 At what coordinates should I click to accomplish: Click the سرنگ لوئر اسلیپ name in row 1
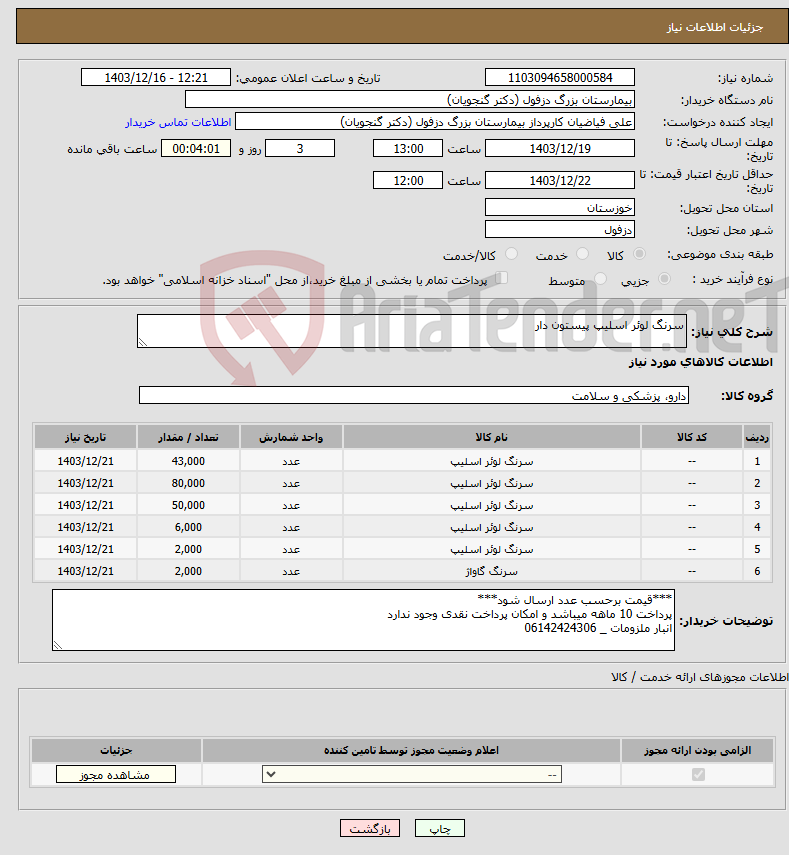point(491,461)
